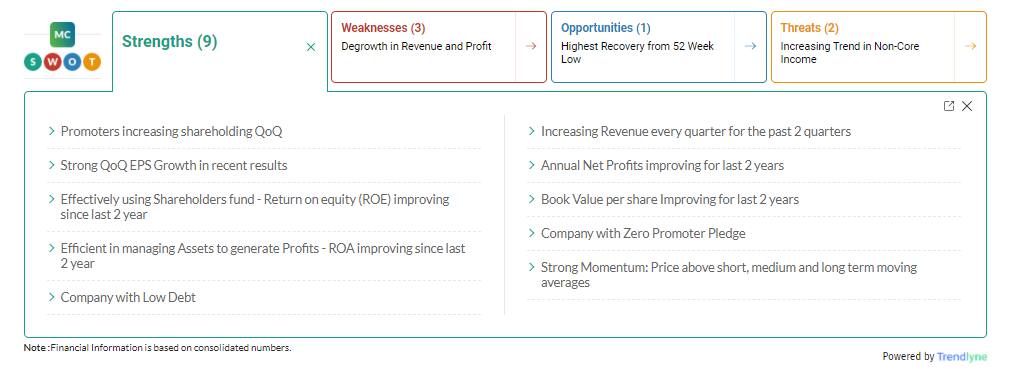
Task: Close the Strengths details panel
Action: click(967, 106)
